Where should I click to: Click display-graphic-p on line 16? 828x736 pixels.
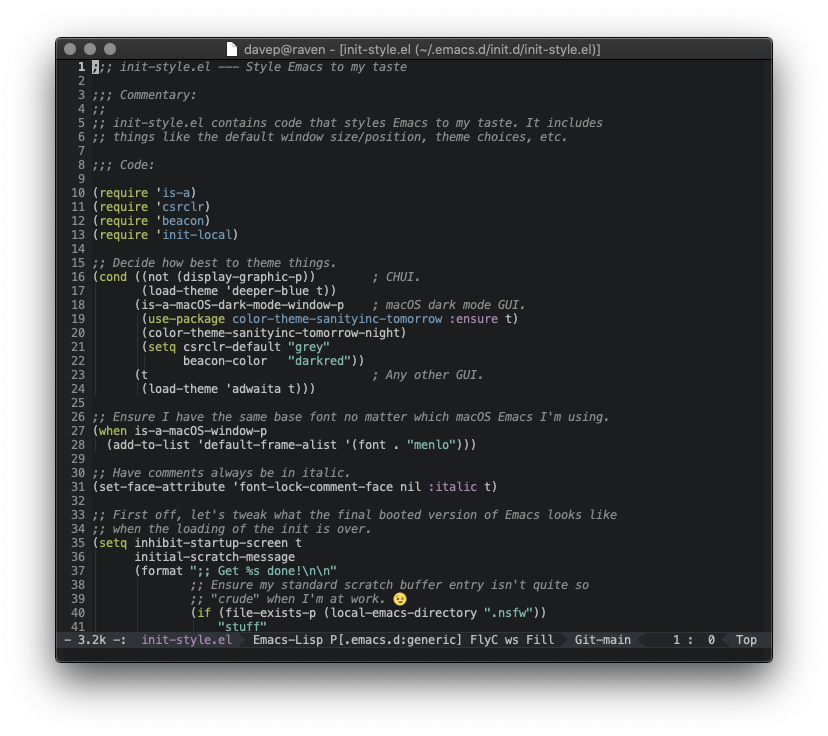[x=242, y=277]
